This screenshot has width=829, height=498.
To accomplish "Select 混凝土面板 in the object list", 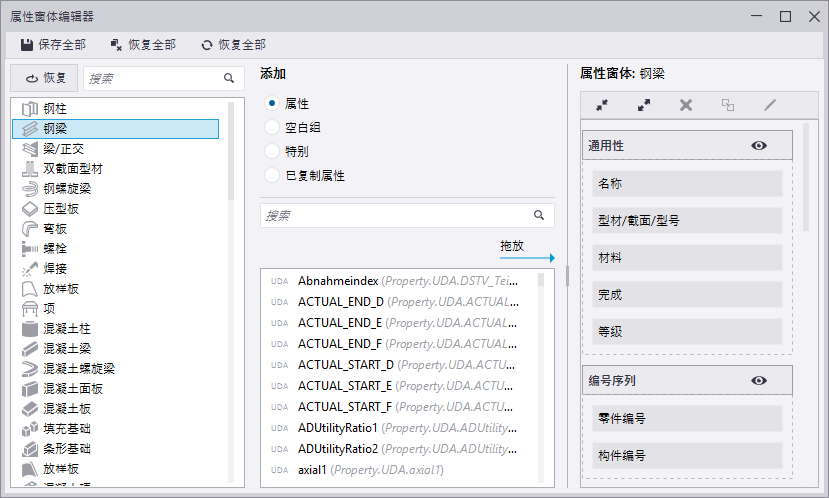I will (115, 389).
